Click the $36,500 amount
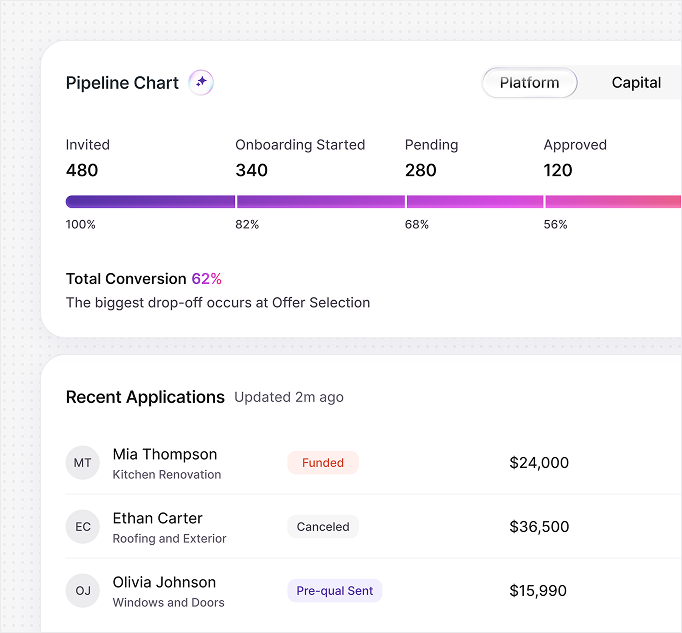Image resolution: width=682 pixels, height=633 pixels. [539, 526]
